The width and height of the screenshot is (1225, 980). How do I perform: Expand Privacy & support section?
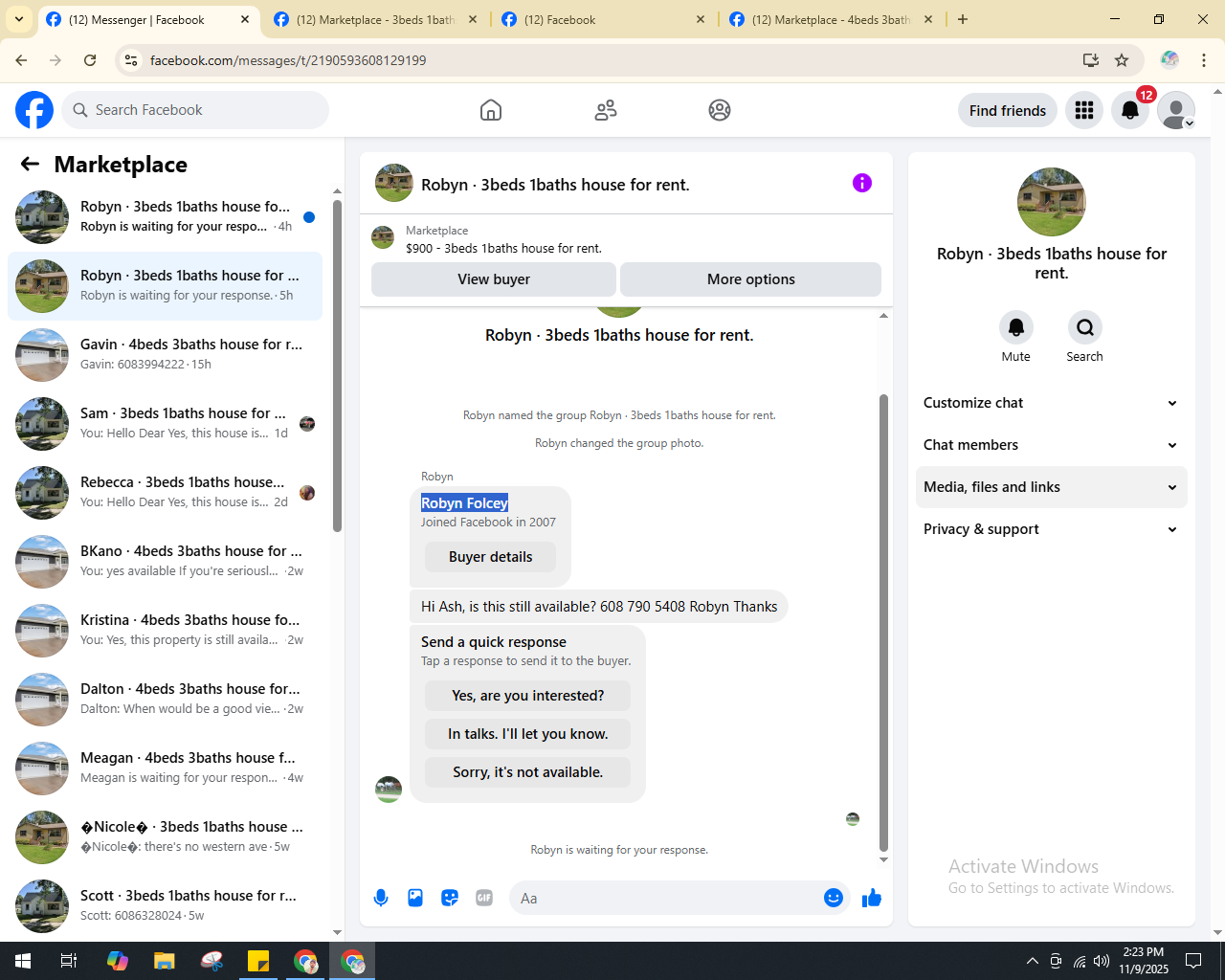[1051, 529]
